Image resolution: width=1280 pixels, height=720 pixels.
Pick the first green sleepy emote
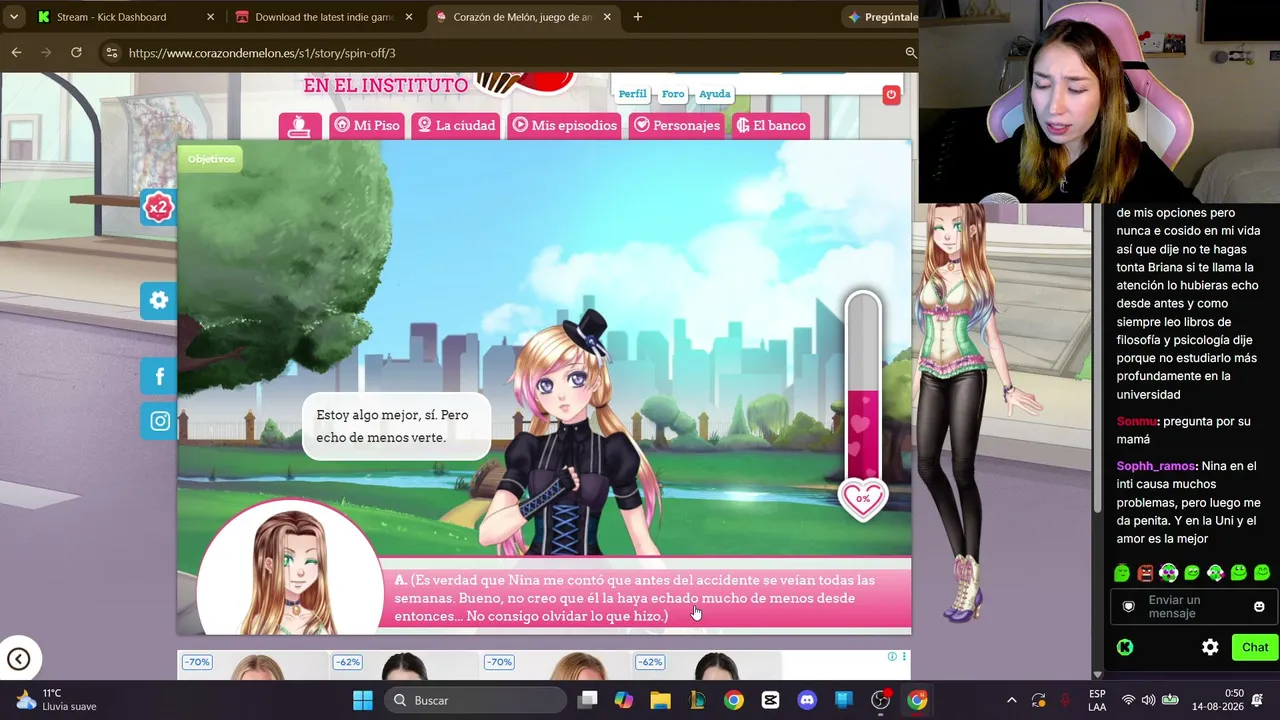pyautogui.click(x=1122, y=573)
